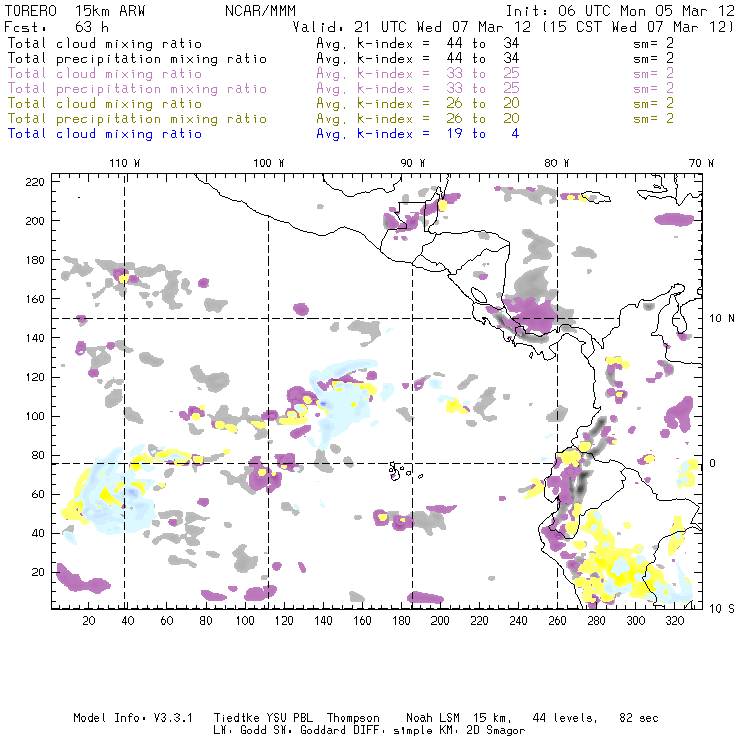Click 'sm= 2' on the black precipitation row

click(x=653, y=59)
